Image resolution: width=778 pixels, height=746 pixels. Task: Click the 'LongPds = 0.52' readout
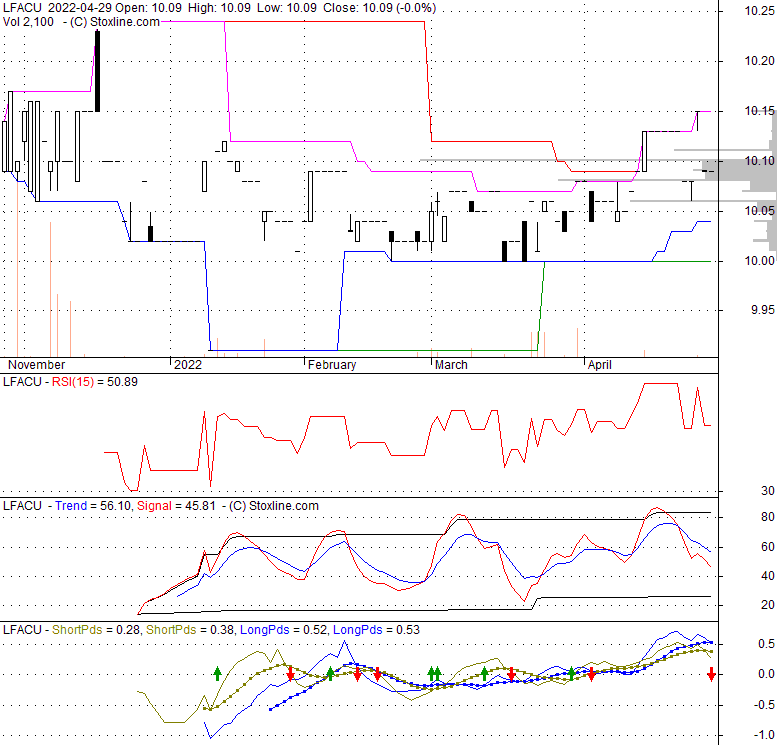(x=283, y=630)
